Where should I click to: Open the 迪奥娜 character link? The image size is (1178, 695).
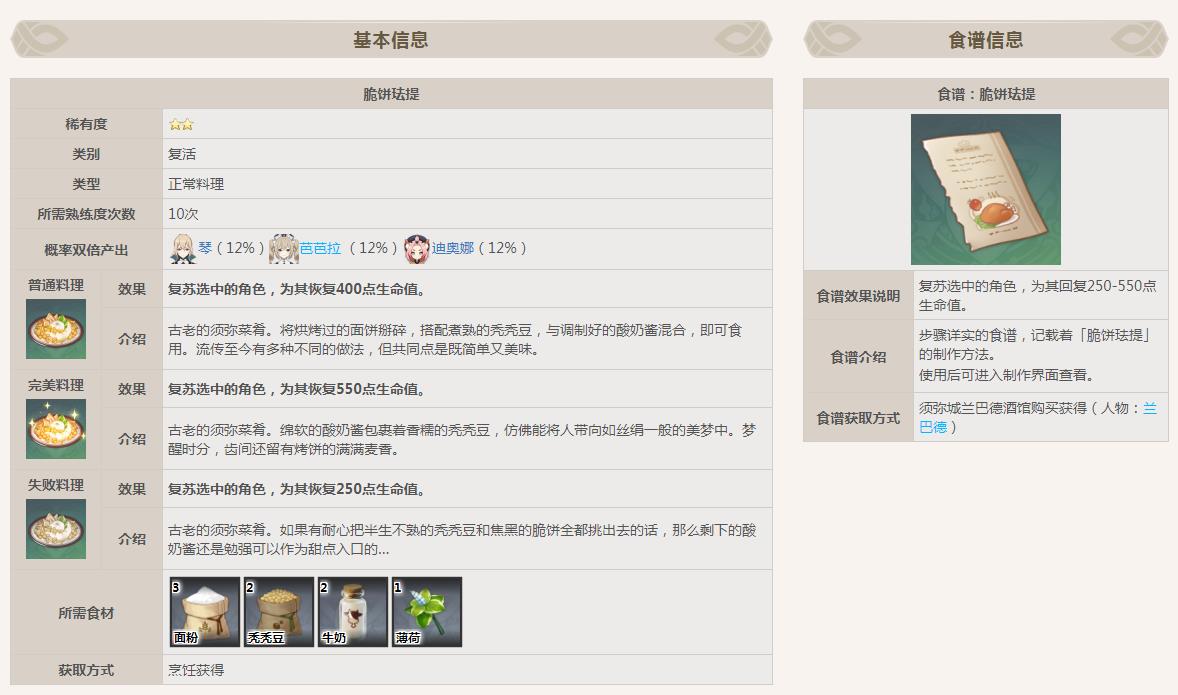tap(452, 248)
